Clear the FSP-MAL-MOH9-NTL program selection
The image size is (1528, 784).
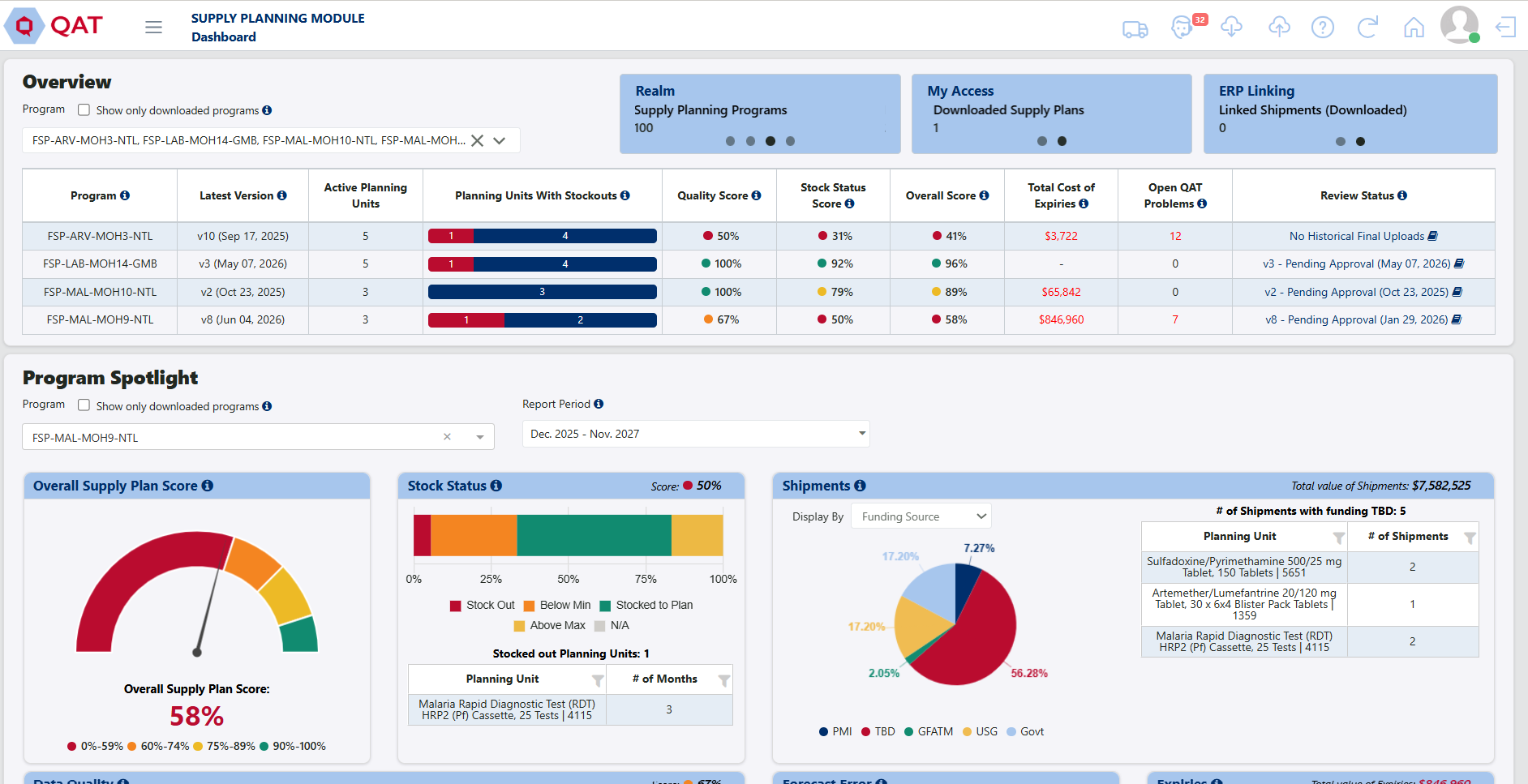click(447, 437)
